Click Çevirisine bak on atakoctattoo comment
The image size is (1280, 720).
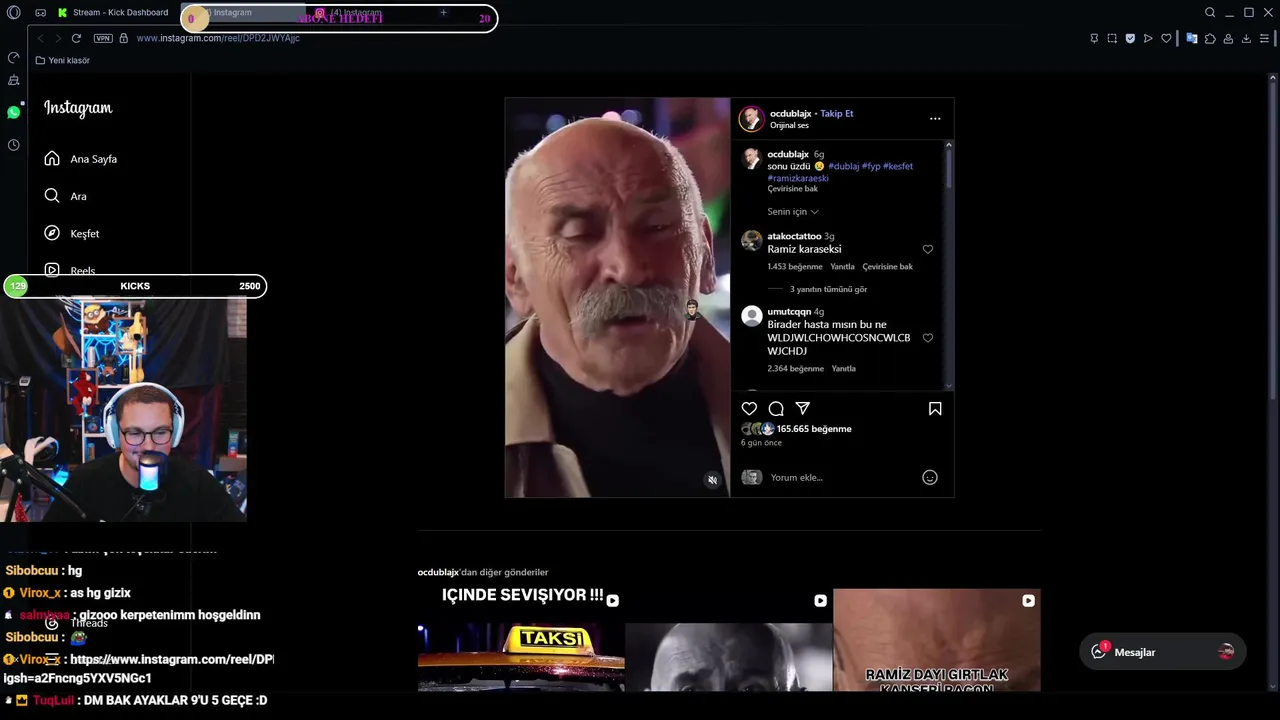point(887,267)
